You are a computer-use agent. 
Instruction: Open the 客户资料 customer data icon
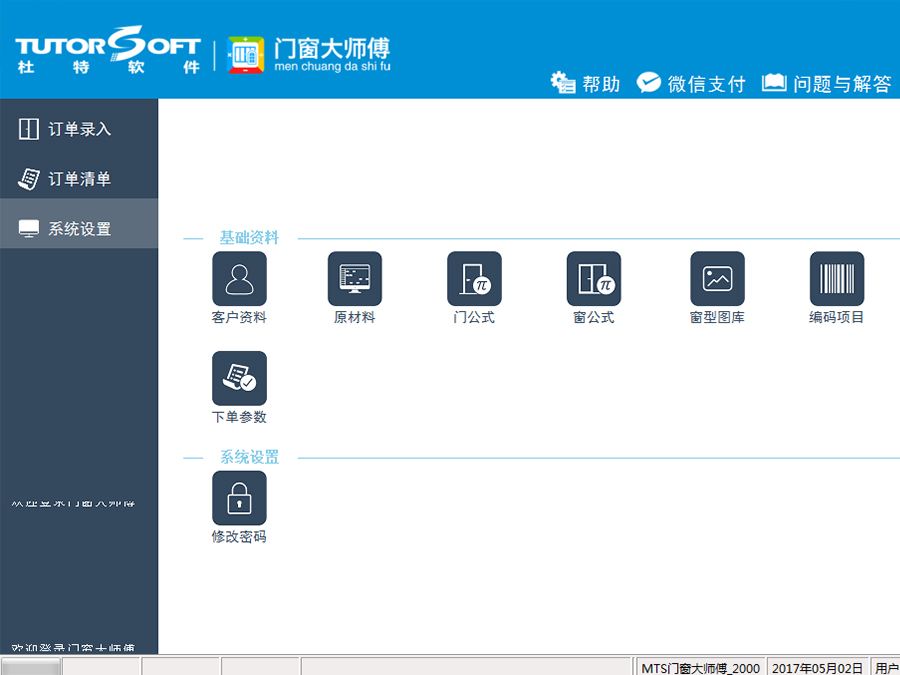pos(239,278)
